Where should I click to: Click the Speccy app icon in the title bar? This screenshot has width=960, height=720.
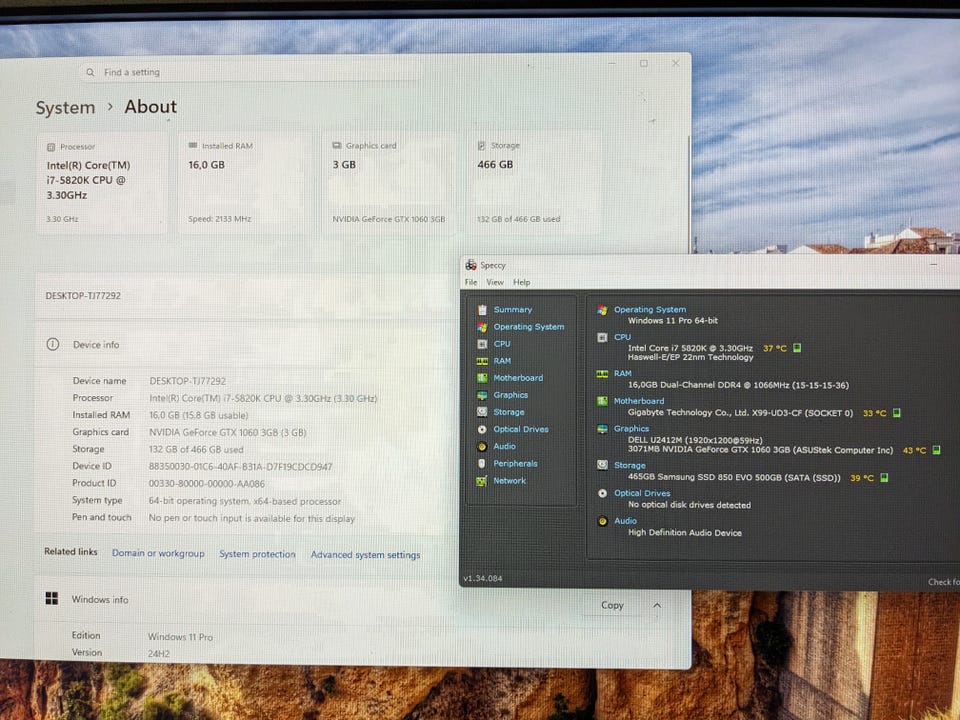click(x=471, y=265)
